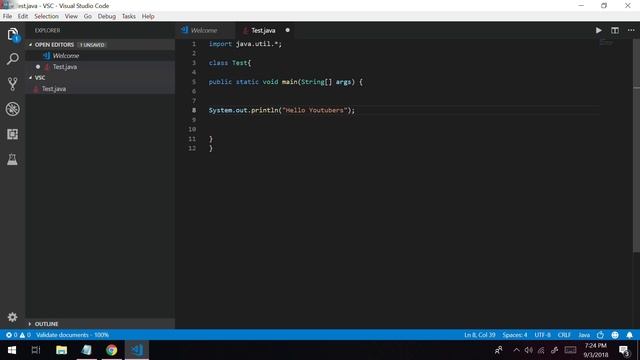This screenshot has height=360, width=640.
Task: Place cursor in the println line of code
Action: click(282, 110)
